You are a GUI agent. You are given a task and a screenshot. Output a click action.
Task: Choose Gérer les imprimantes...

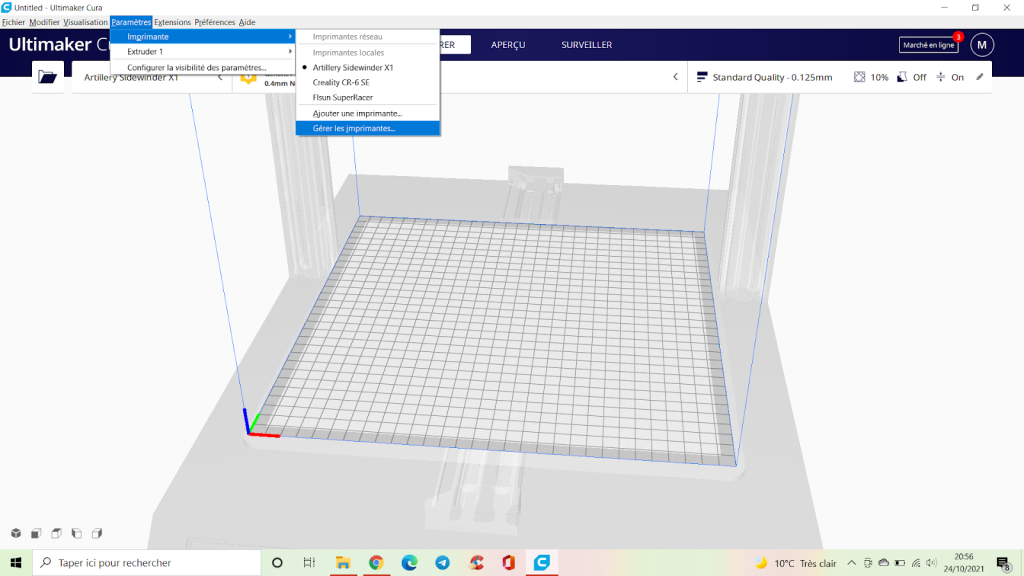pos(367,128)
